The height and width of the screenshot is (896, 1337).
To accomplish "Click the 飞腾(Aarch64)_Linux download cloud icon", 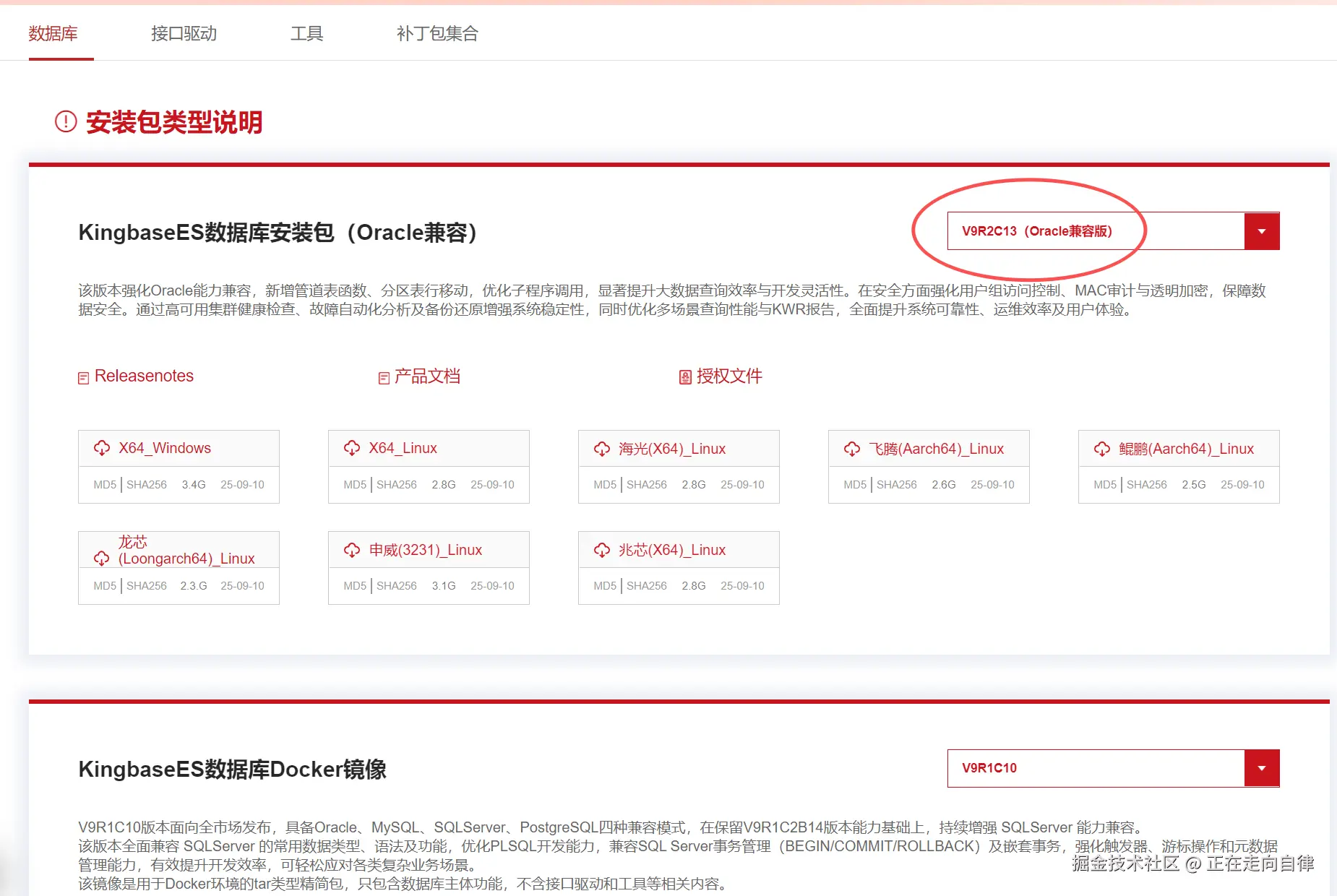I will (852, 449).
